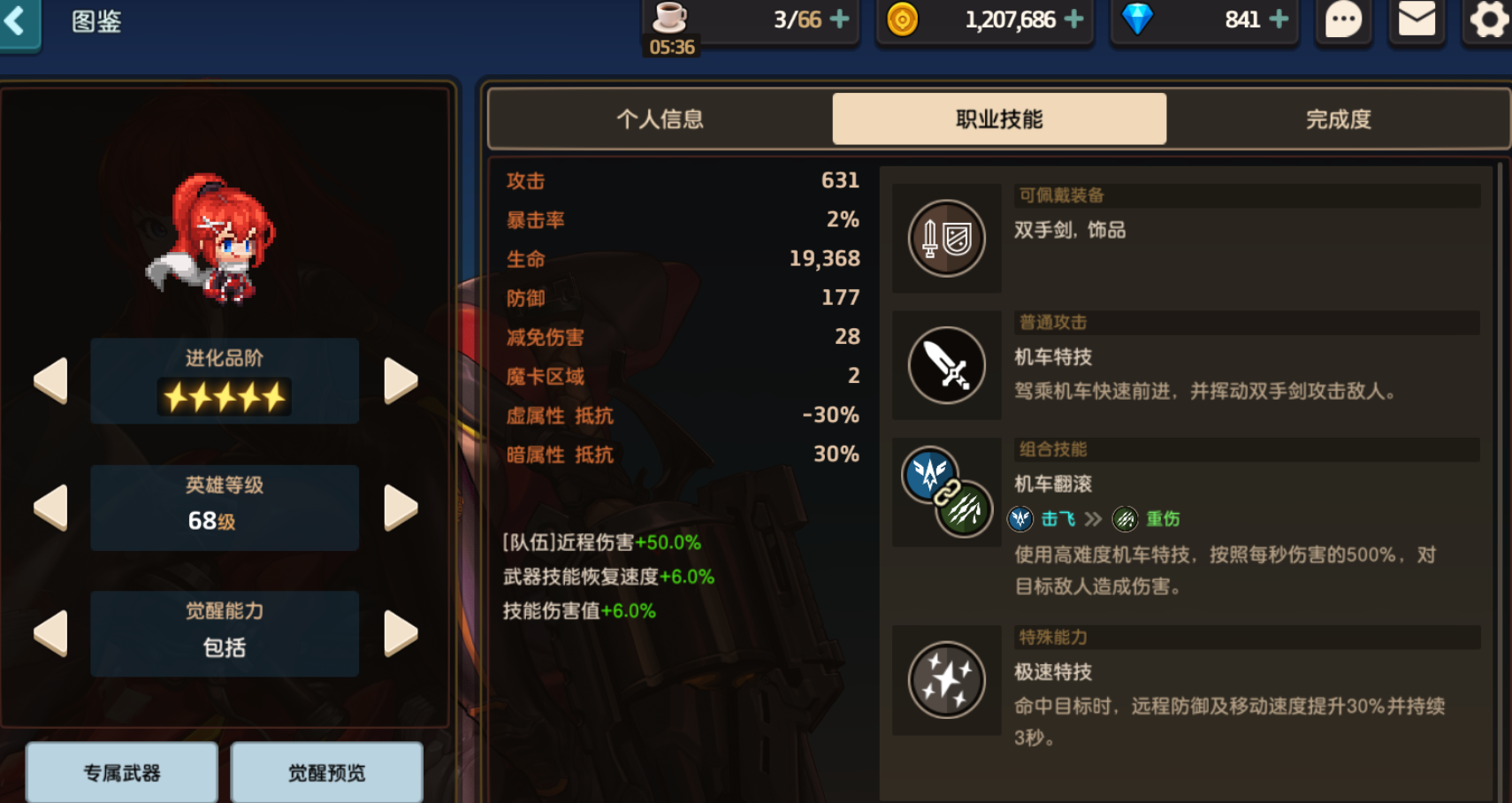The height and width of the screenshot is (803, 1512).
Task: Open the mail envelope icon
Action: (x=1417, y=19)
